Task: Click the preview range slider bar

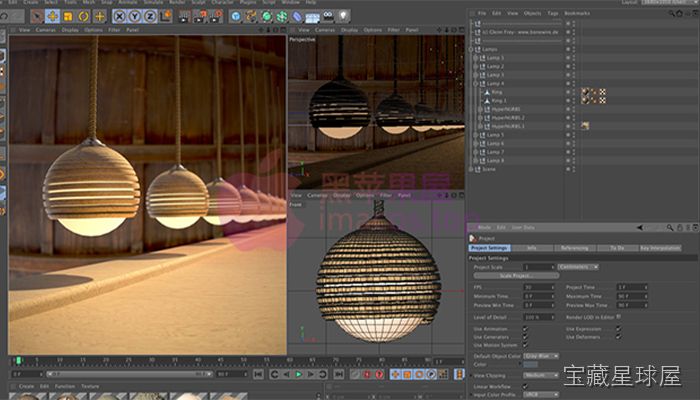Action: (129, 374)
